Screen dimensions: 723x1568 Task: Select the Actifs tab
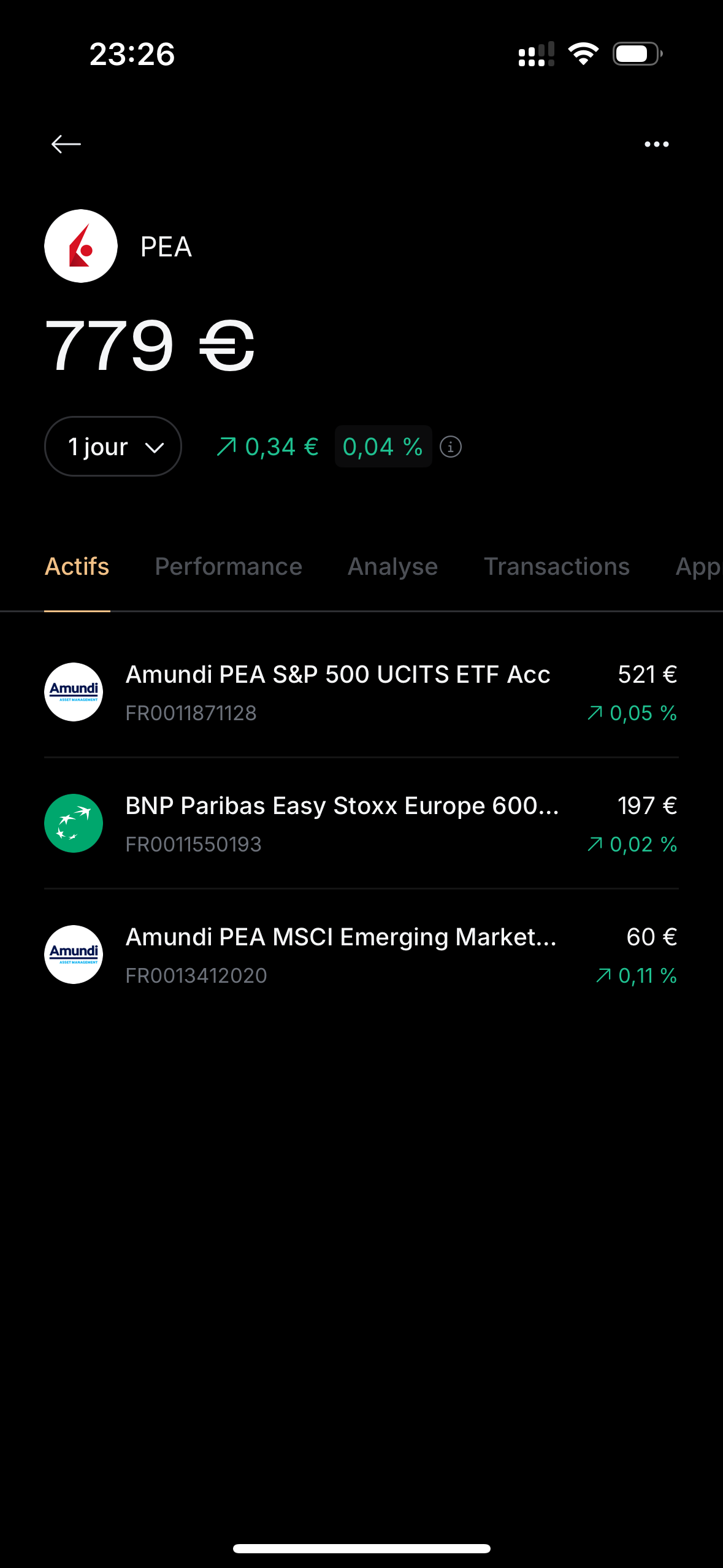(77, 567)
